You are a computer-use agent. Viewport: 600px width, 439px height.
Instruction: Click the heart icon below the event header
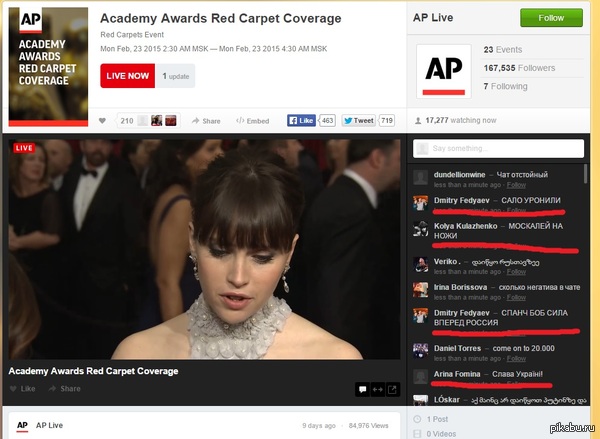tap(102, 121)
